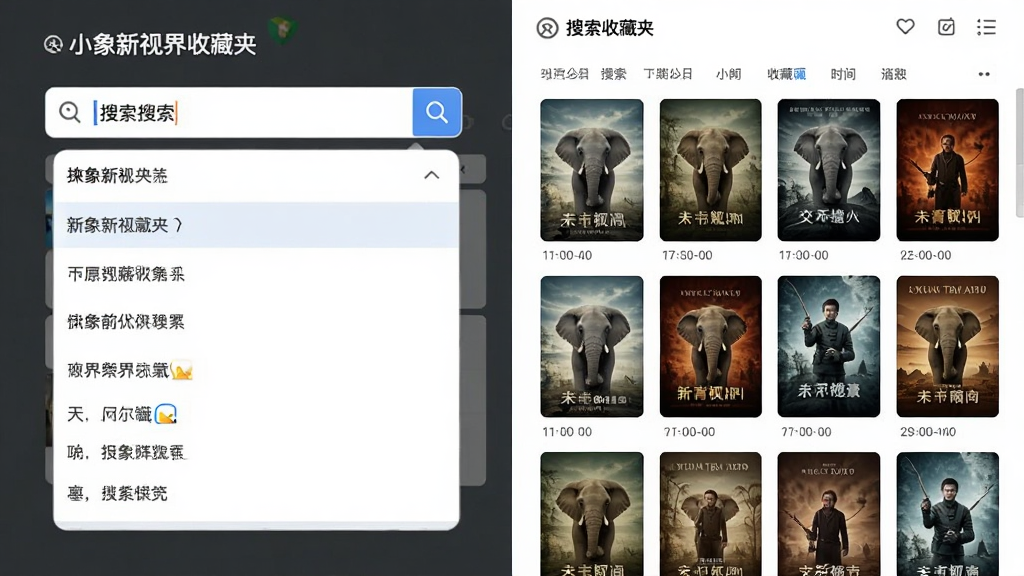Open the man poster above 77:00-00
The height and width of the screenshot is (576, 1024).
pos(829,346)
